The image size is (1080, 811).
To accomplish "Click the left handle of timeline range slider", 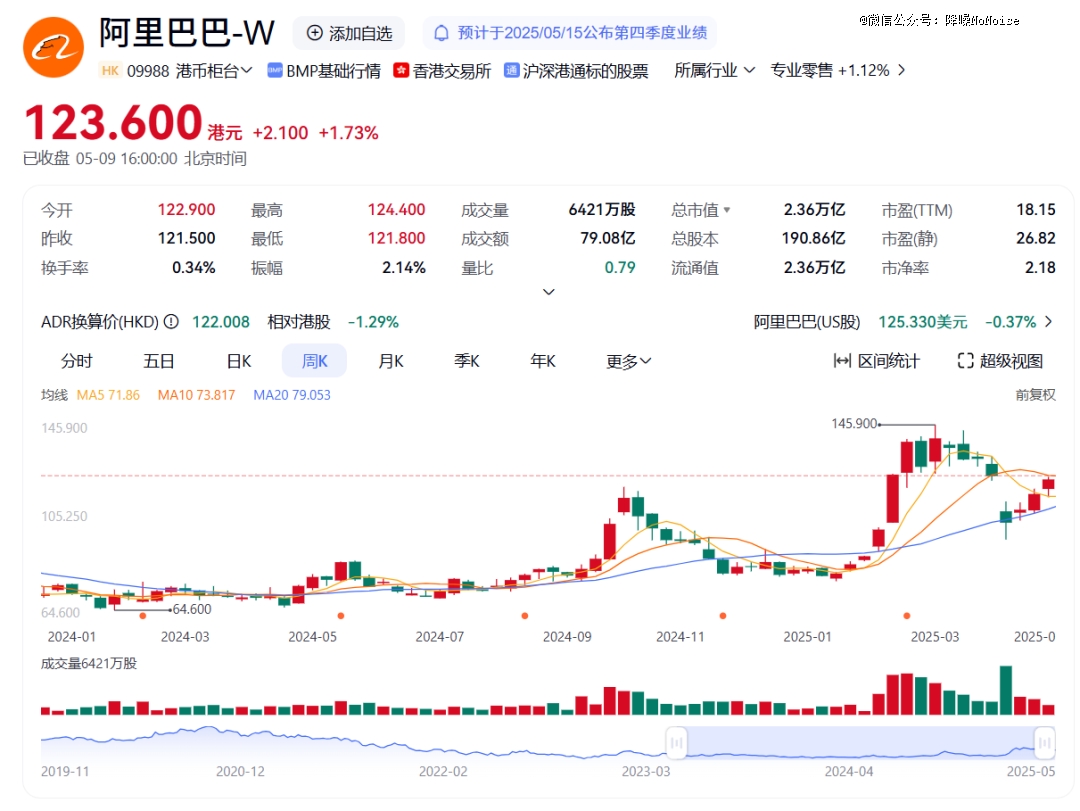I will (x=677, y=742).
